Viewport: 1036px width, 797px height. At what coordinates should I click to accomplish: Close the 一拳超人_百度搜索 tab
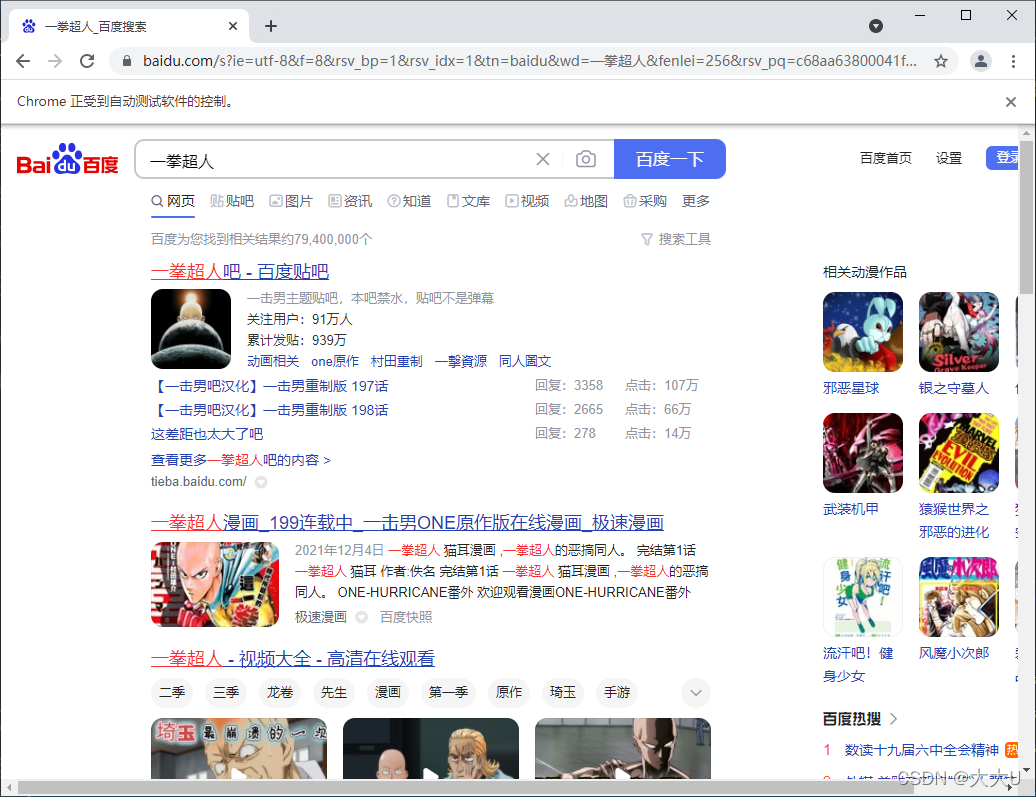click(x=233, y=26)
